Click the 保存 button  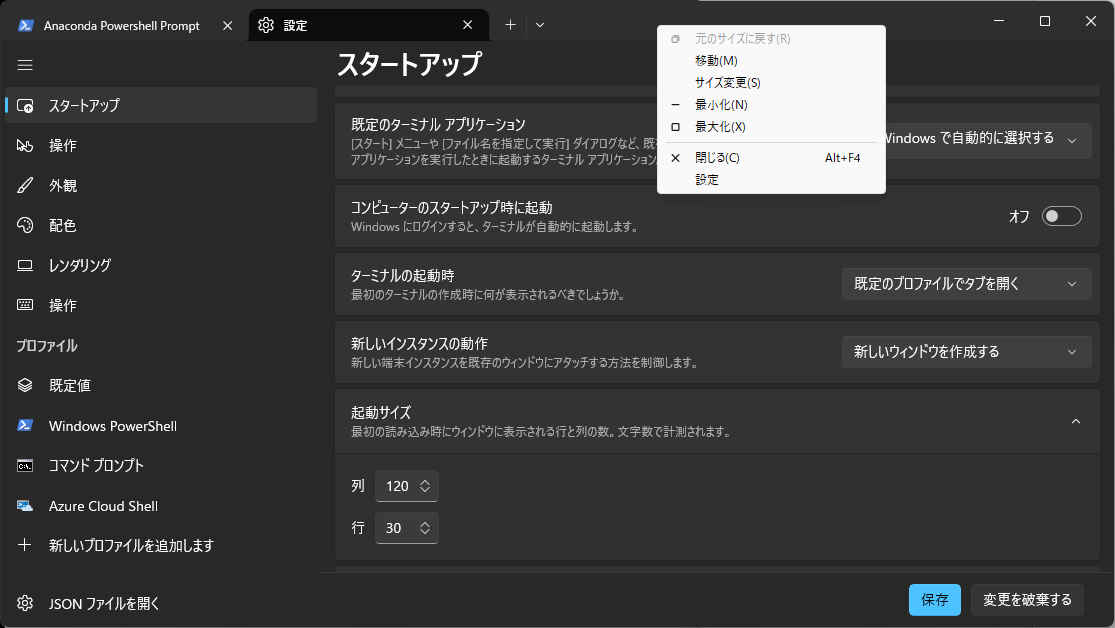934,600
